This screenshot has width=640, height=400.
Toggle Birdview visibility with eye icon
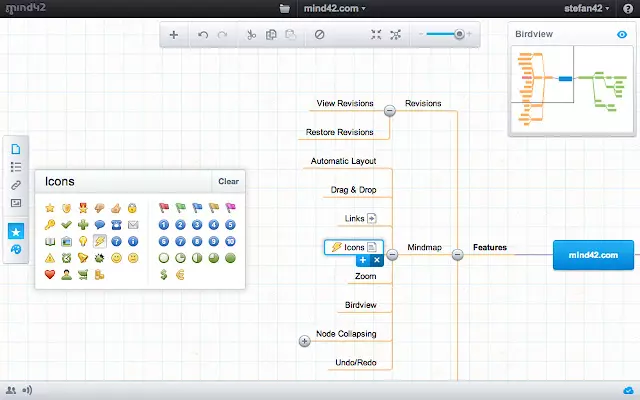pos(621,34)
